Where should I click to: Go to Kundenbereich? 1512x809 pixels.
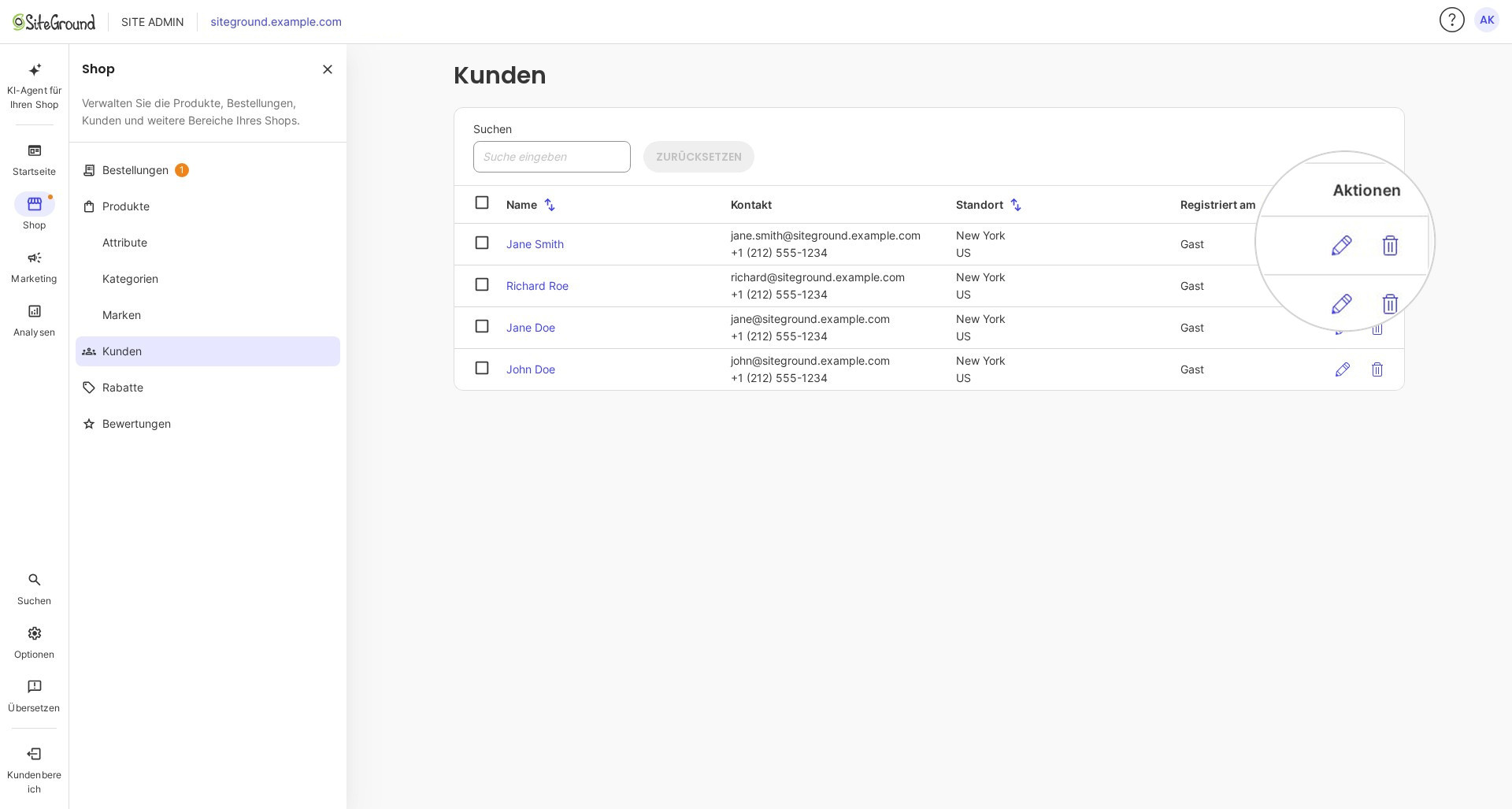click(x=34, y=770)
